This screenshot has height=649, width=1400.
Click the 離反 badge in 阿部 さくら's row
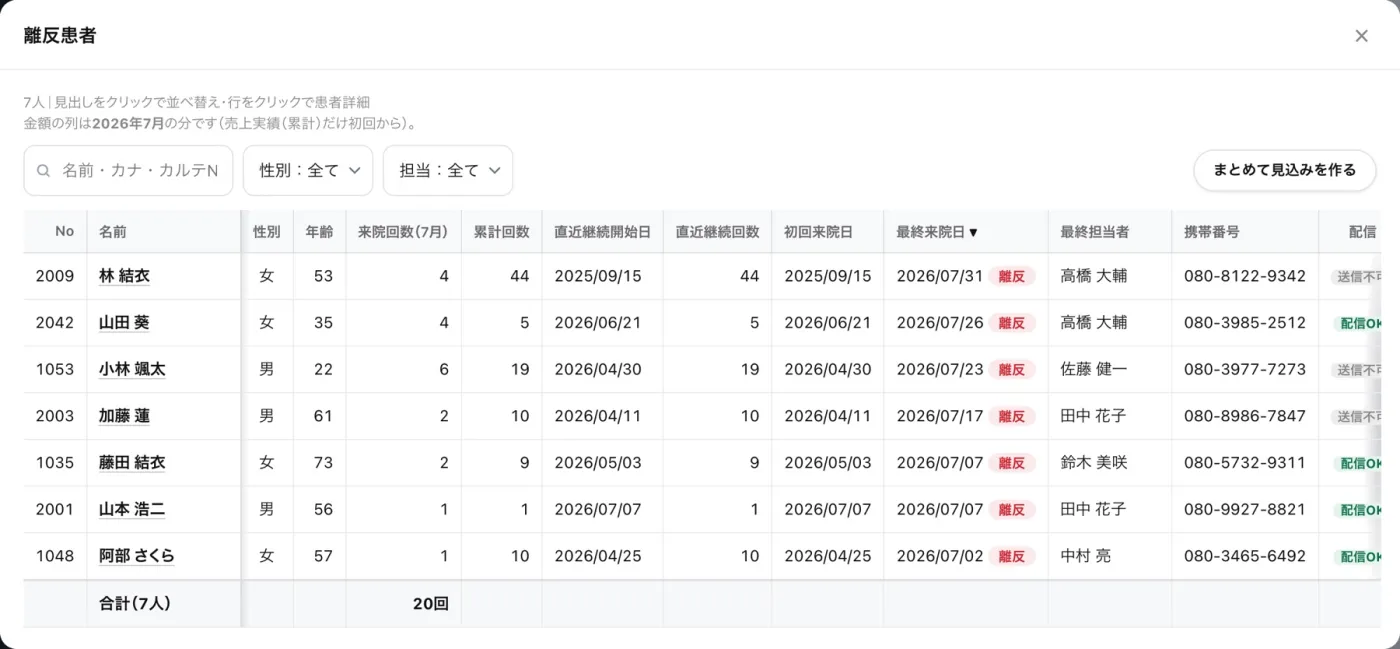(x=1012, y=556)
